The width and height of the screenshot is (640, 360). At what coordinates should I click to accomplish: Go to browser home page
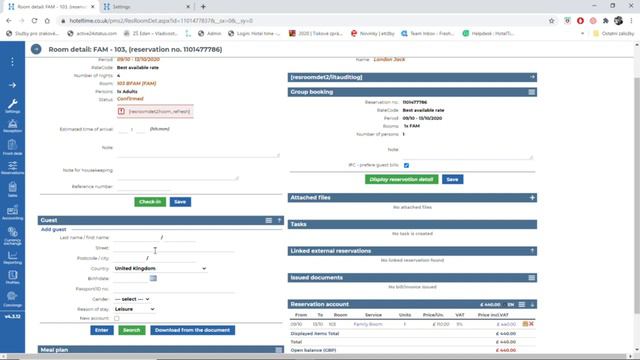click(47, 20)
